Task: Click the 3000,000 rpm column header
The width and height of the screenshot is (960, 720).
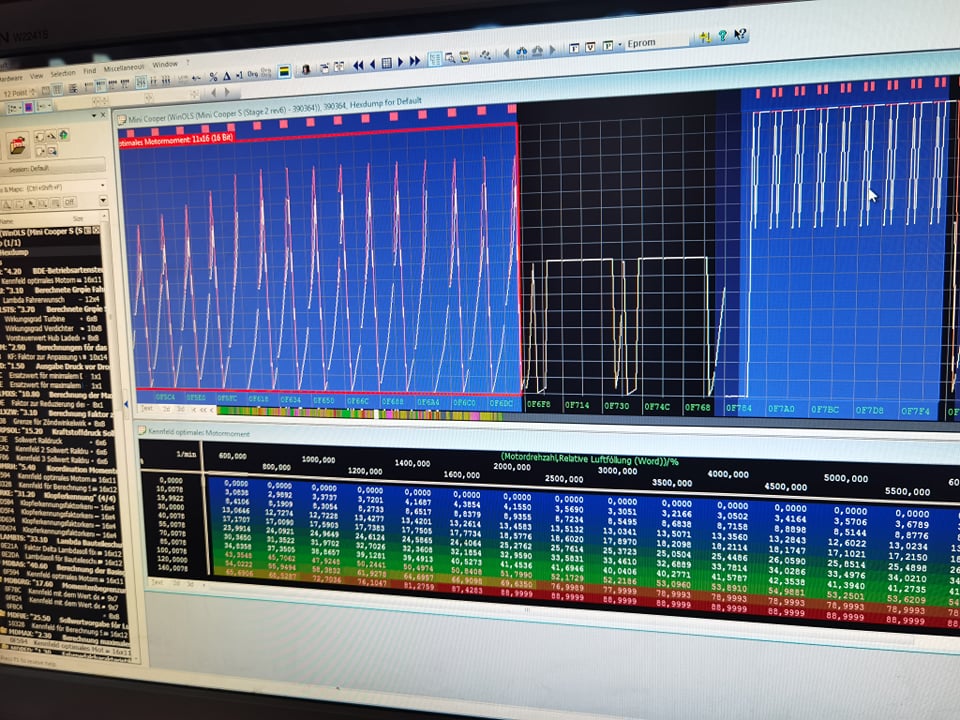Action: [x=617, y=470]
